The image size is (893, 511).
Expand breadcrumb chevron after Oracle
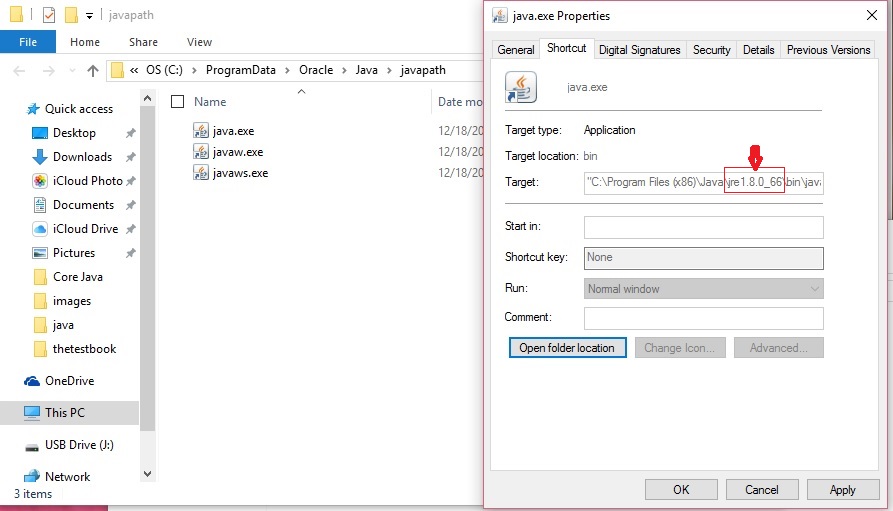[x=344, y=70]
